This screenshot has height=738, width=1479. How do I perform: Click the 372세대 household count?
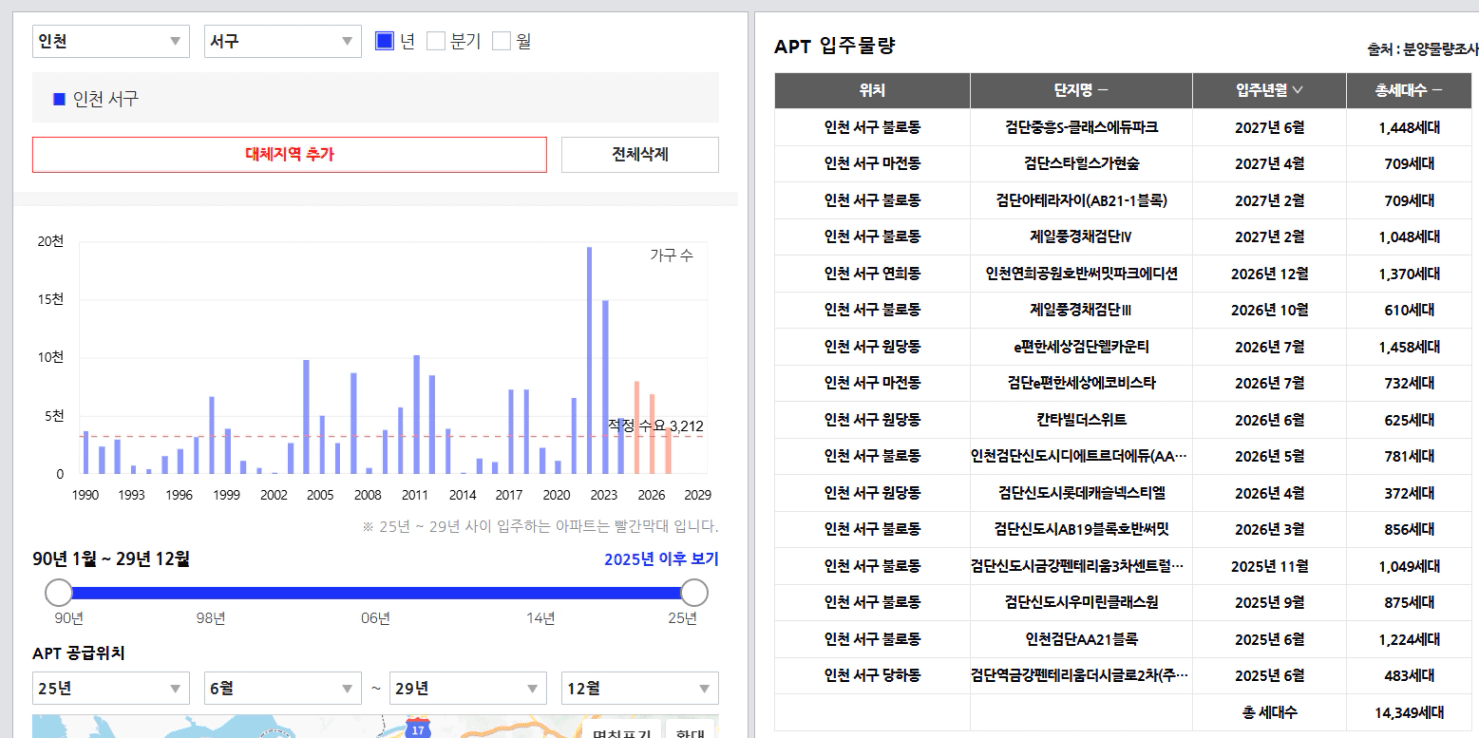[1409, 493]
